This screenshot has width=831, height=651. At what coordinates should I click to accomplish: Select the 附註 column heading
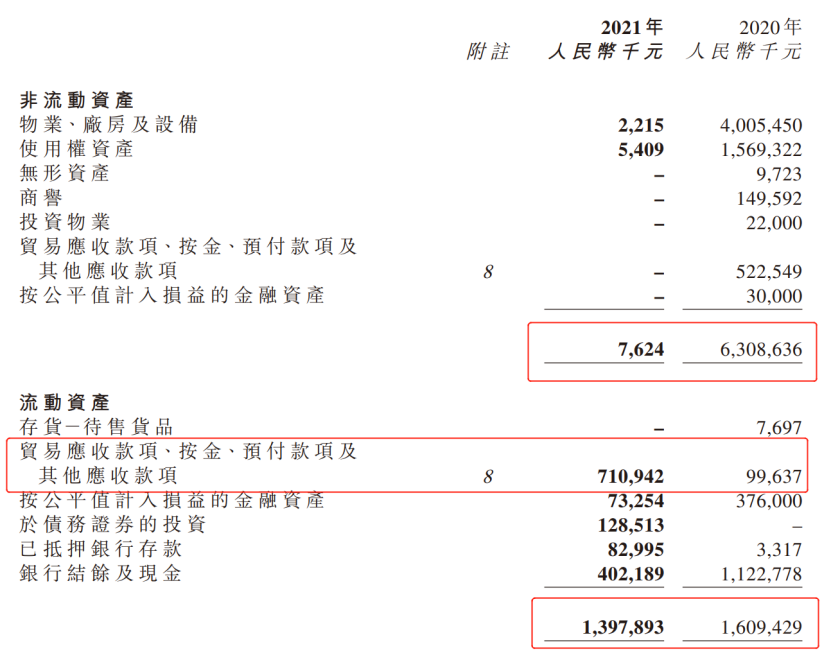coord(488,52)
